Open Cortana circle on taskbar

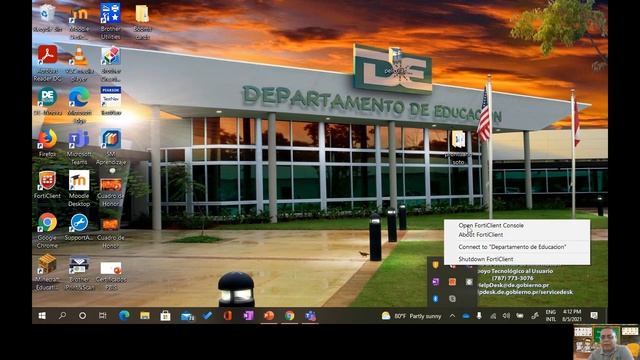pyautogui.click(x=82, y=316)
